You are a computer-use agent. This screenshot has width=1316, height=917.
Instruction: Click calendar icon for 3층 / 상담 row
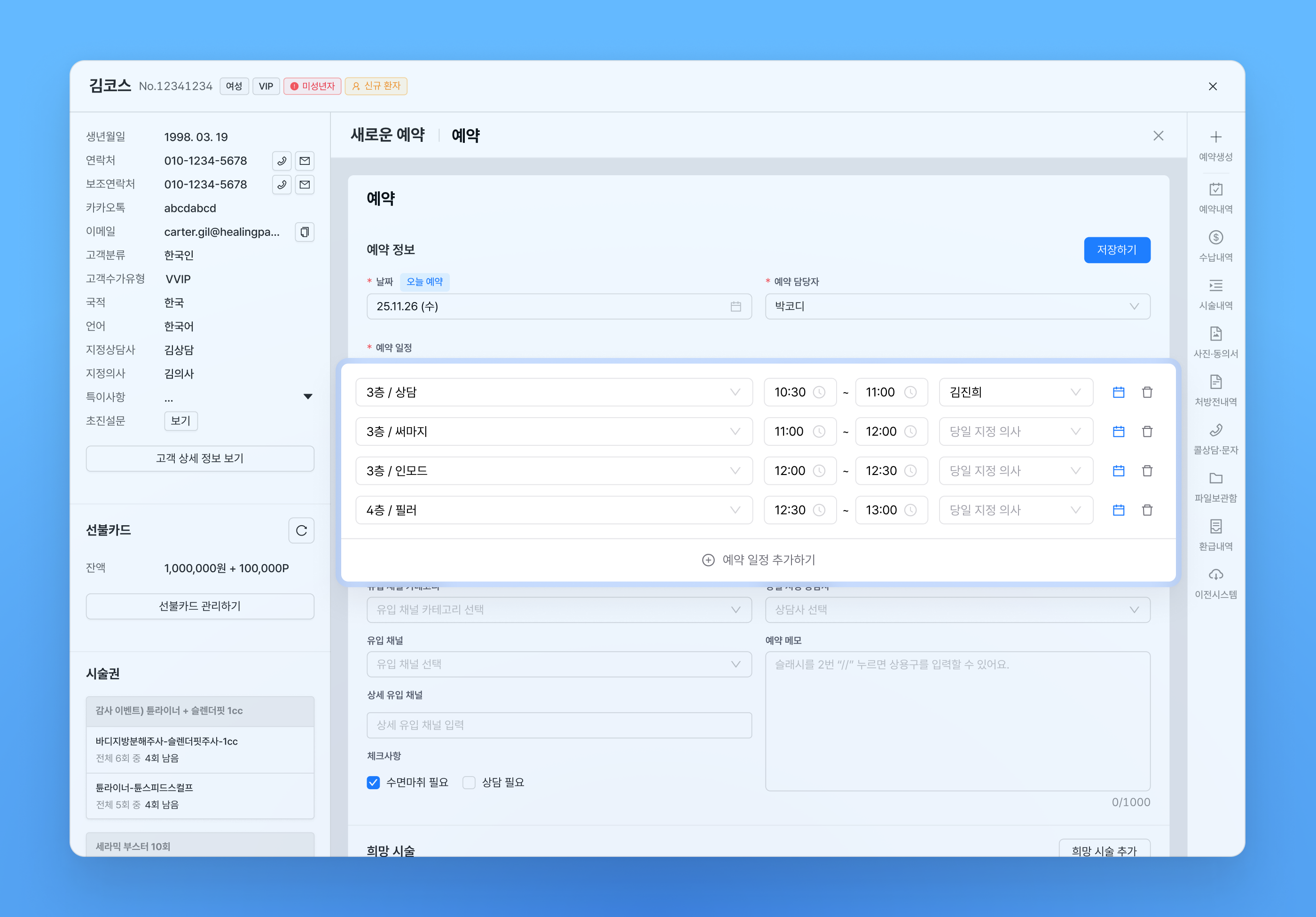[1118, 392]
